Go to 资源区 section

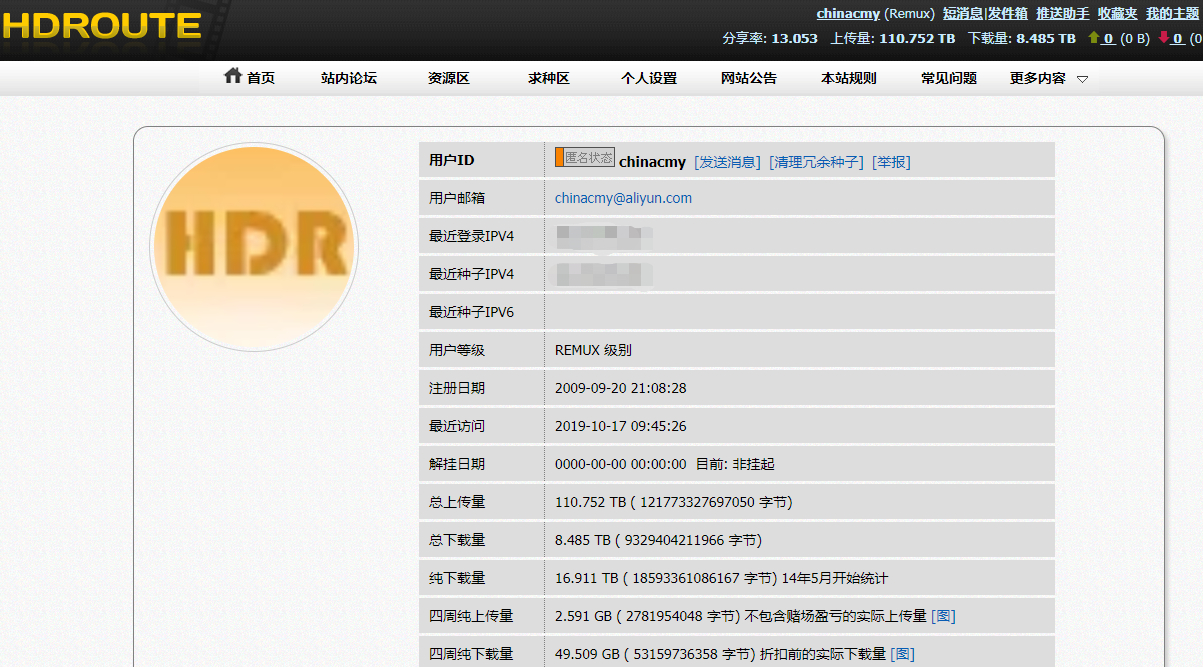click(449, 78)
